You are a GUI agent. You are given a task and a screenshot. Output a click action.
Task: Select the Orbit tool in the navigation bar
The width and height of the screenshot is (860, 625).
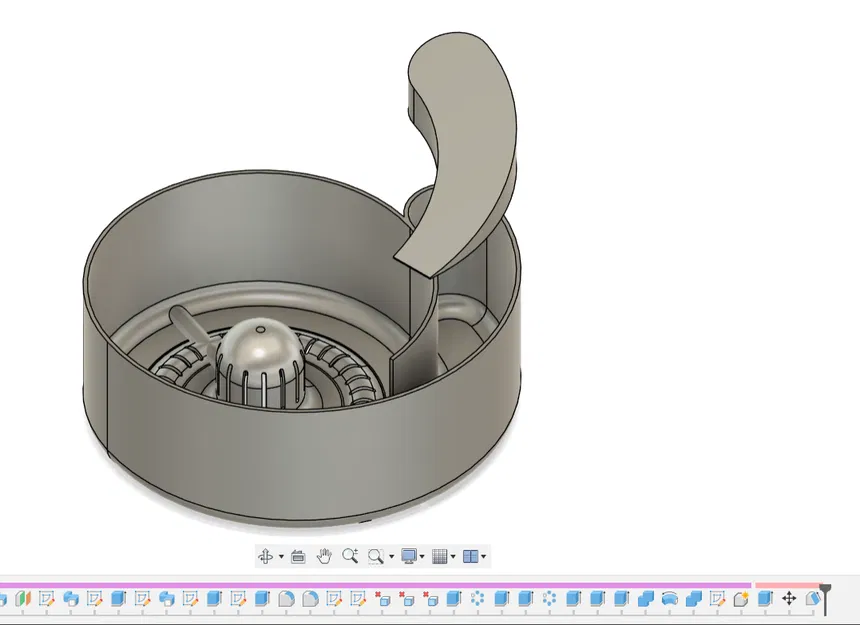(265, 557)
